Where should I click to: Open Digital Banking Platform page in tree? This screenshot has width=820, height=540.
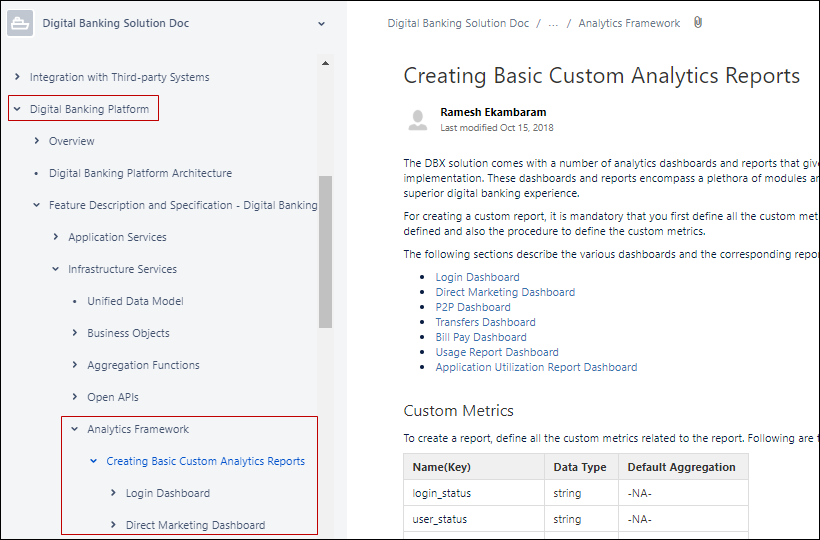tap(89, 109)
